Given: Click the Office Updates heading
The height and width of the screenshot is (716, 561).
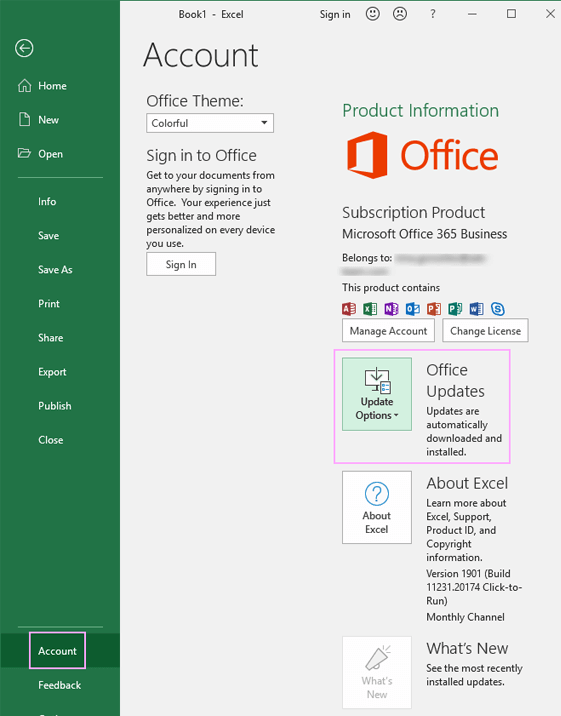Looking at the screenshot, I should 455,380.
